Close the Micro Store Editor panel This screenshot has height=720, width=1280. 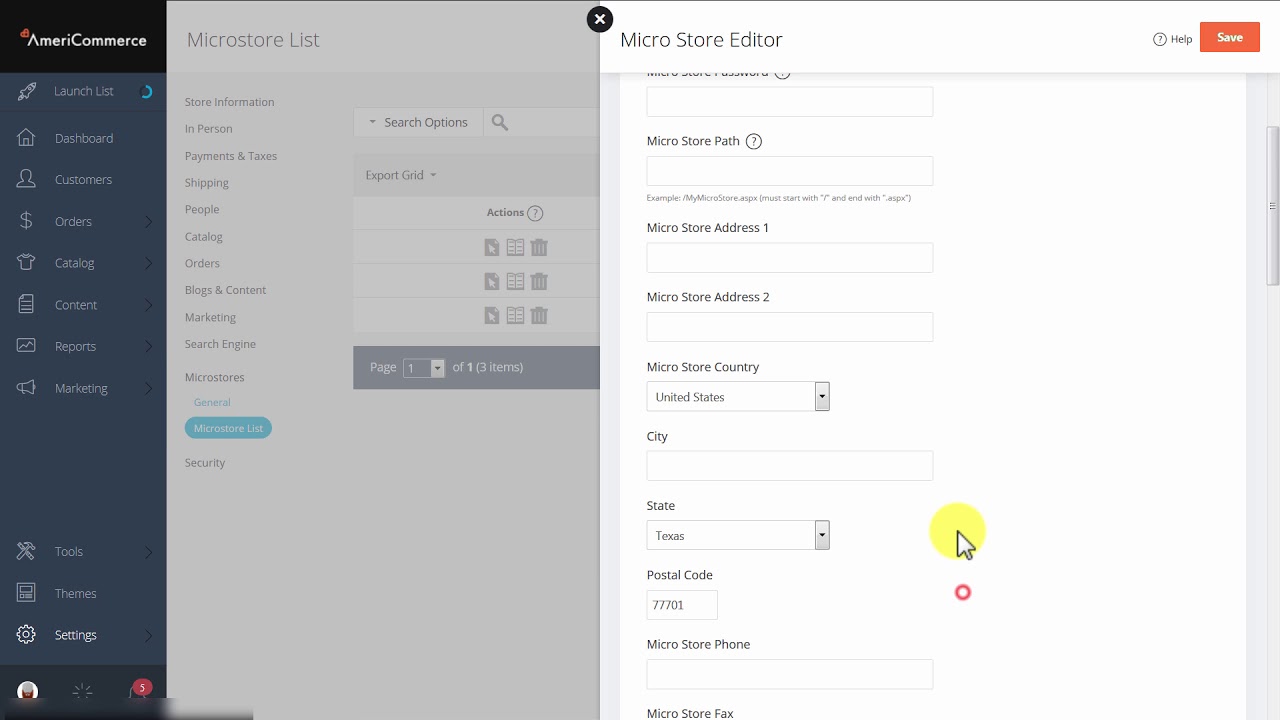pyautogui.click(x=600, y=19)
